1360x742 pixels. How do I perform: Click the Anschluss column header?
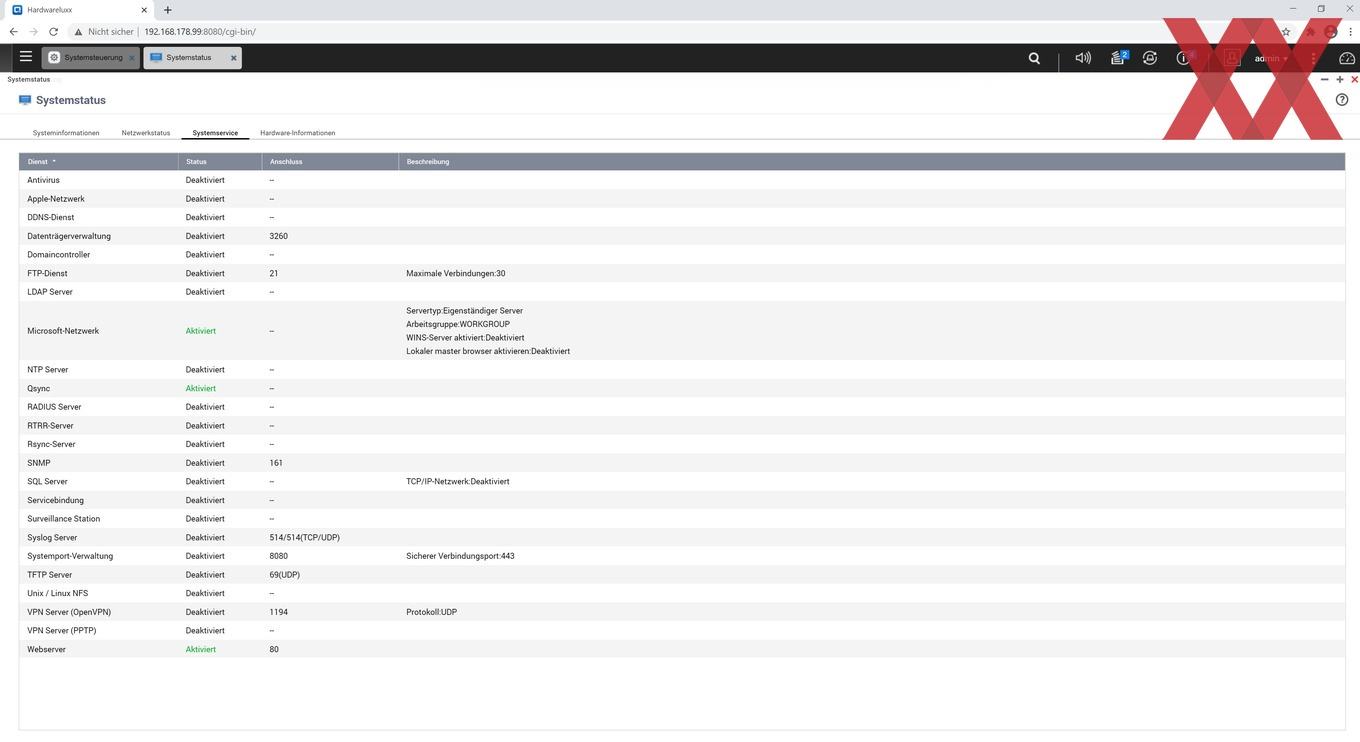pos(330,161)
